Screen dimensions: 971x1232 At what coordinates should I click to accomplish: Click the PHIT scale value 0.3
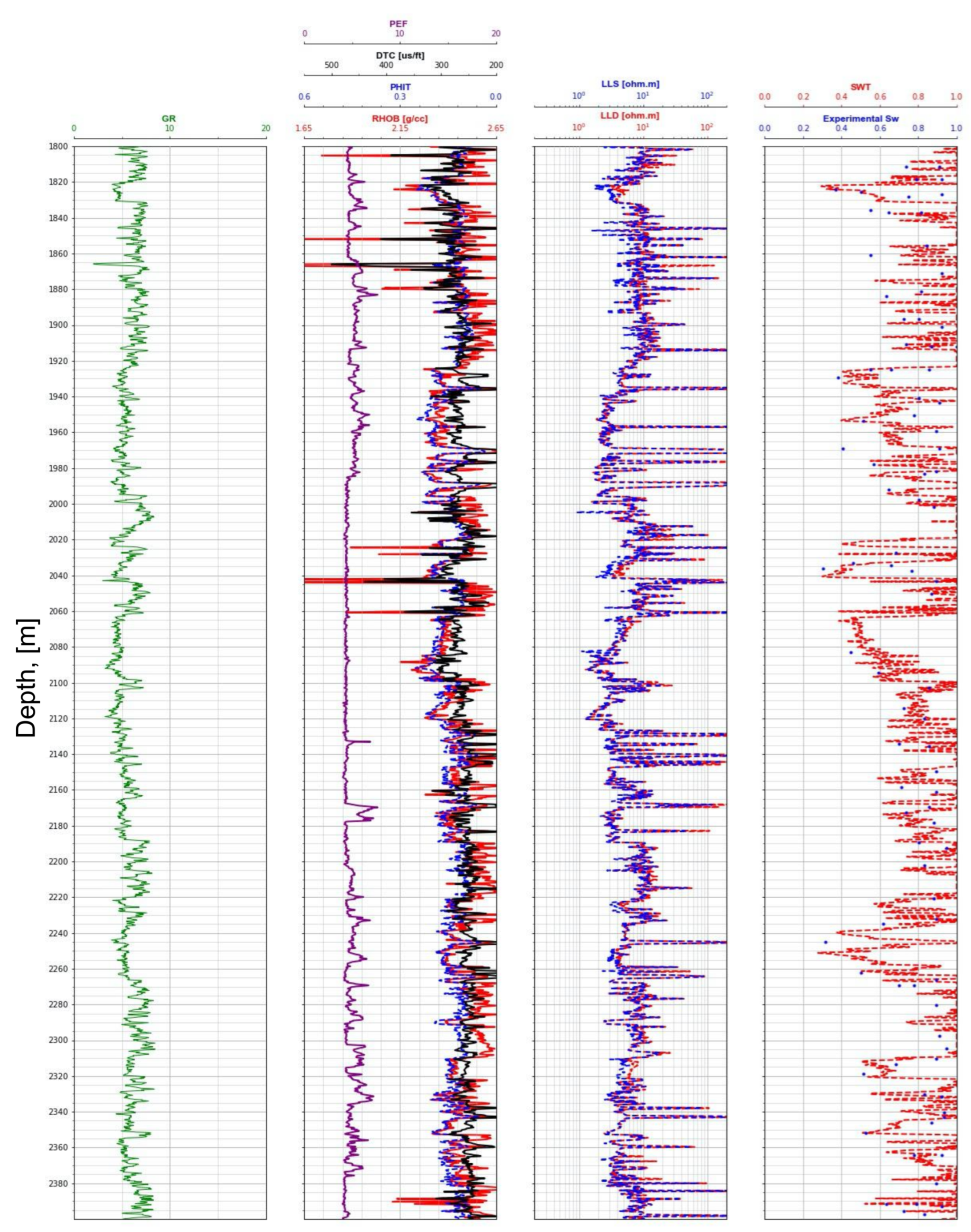click(400, 97)
